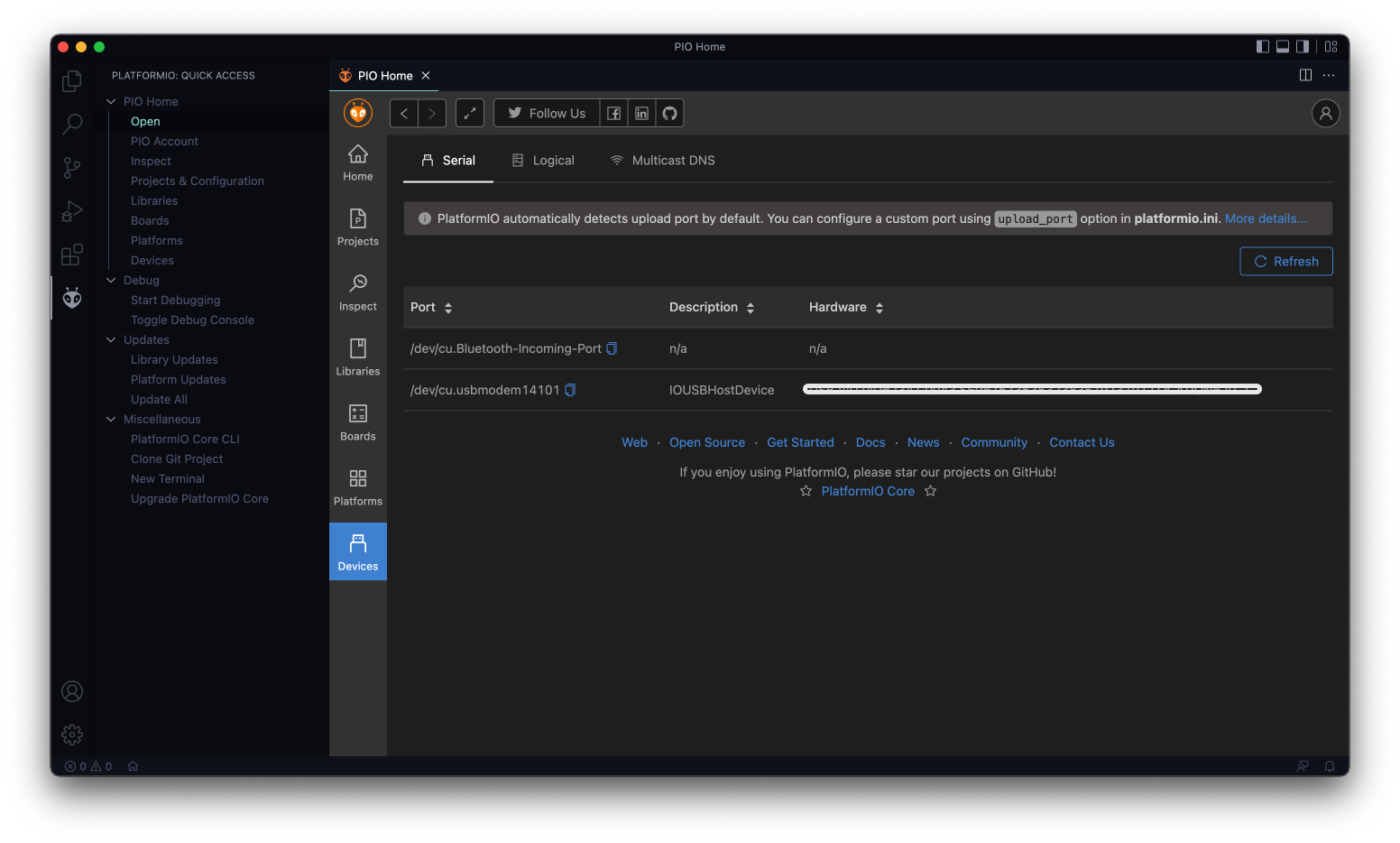Open Run and Debug view icon

coord(72,211)
